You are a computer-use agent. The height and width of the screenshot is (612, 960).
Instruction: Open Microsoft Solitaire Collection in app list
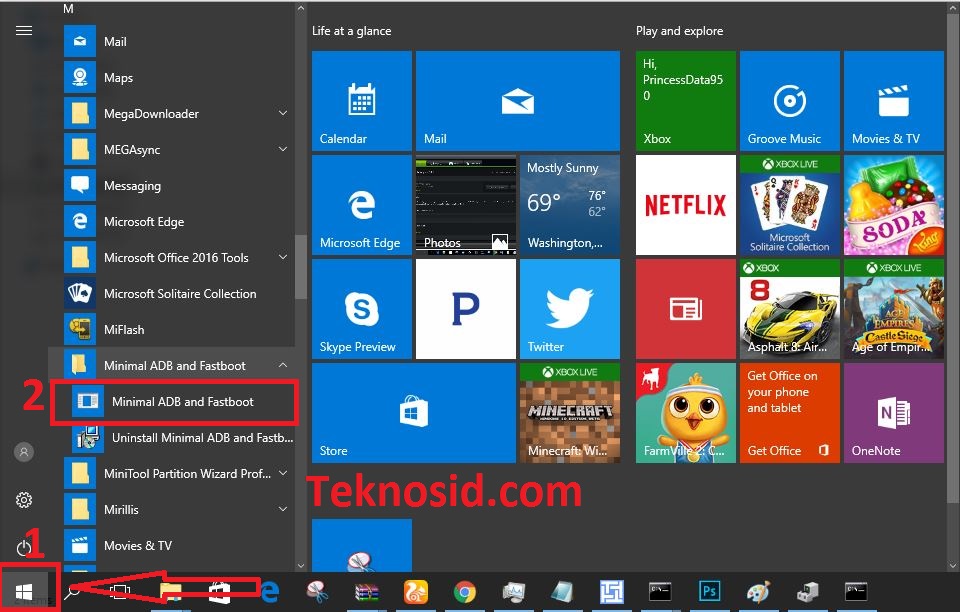[178, 294]
